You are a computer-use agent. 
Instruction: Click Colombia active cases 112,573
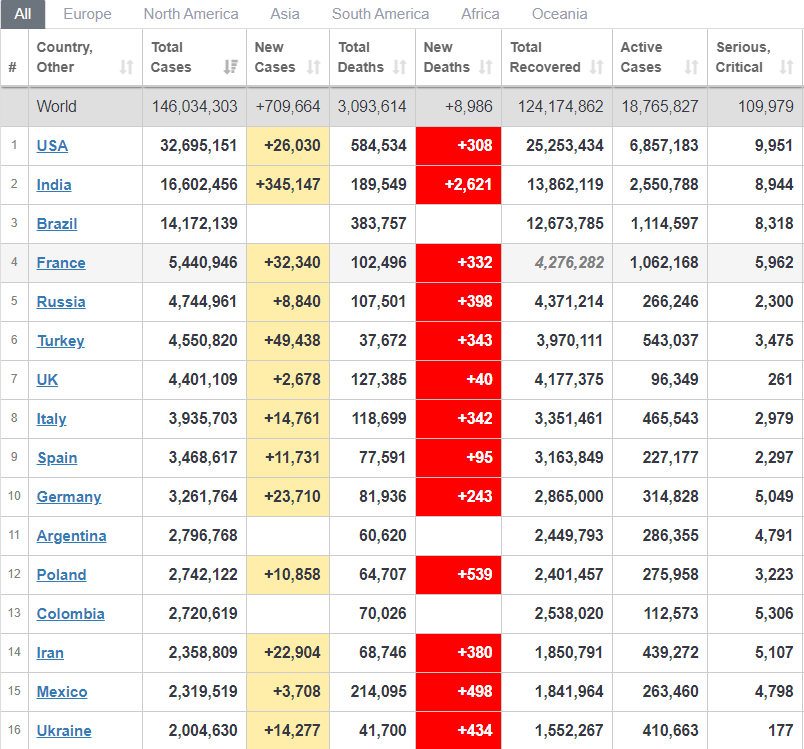click(x=671, y=614)
